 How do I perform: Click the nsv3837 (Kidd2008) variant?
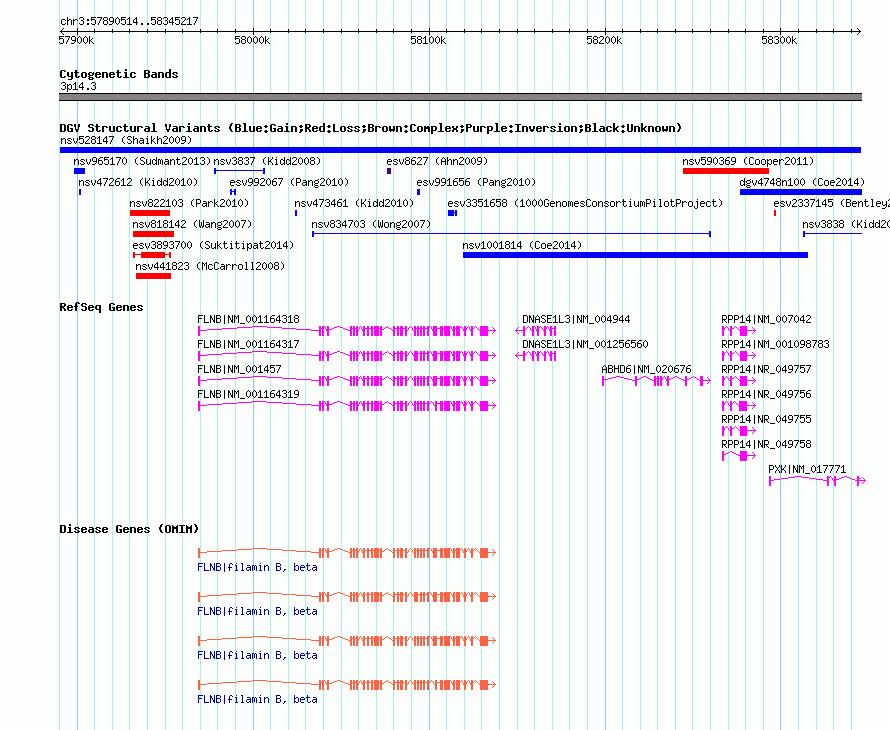tap(240, 171)
